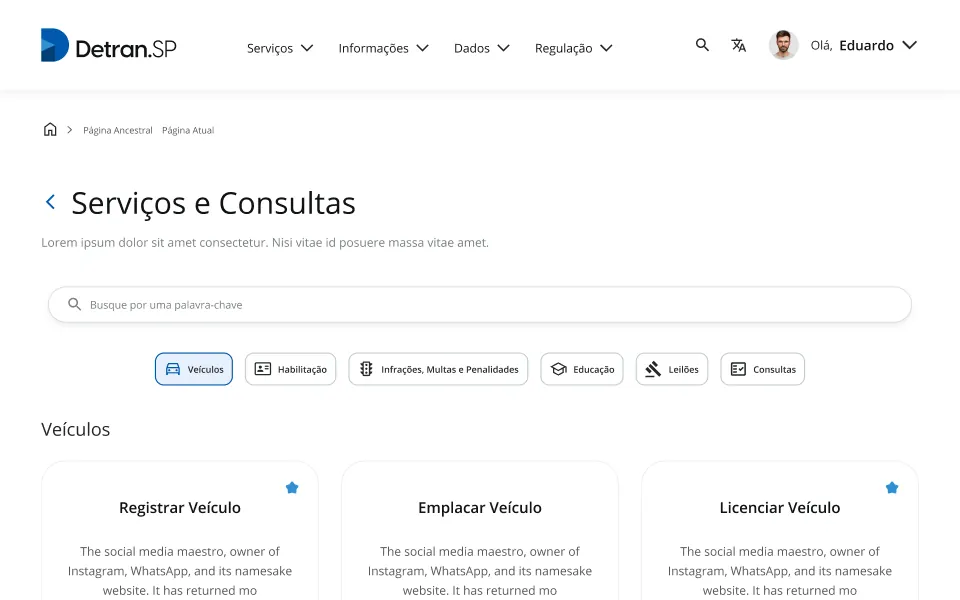The height and width of the screenshot is (600, 960).
Task: Follow the Página Ancestral breadcrumb link
Action: tap(118, 130)
